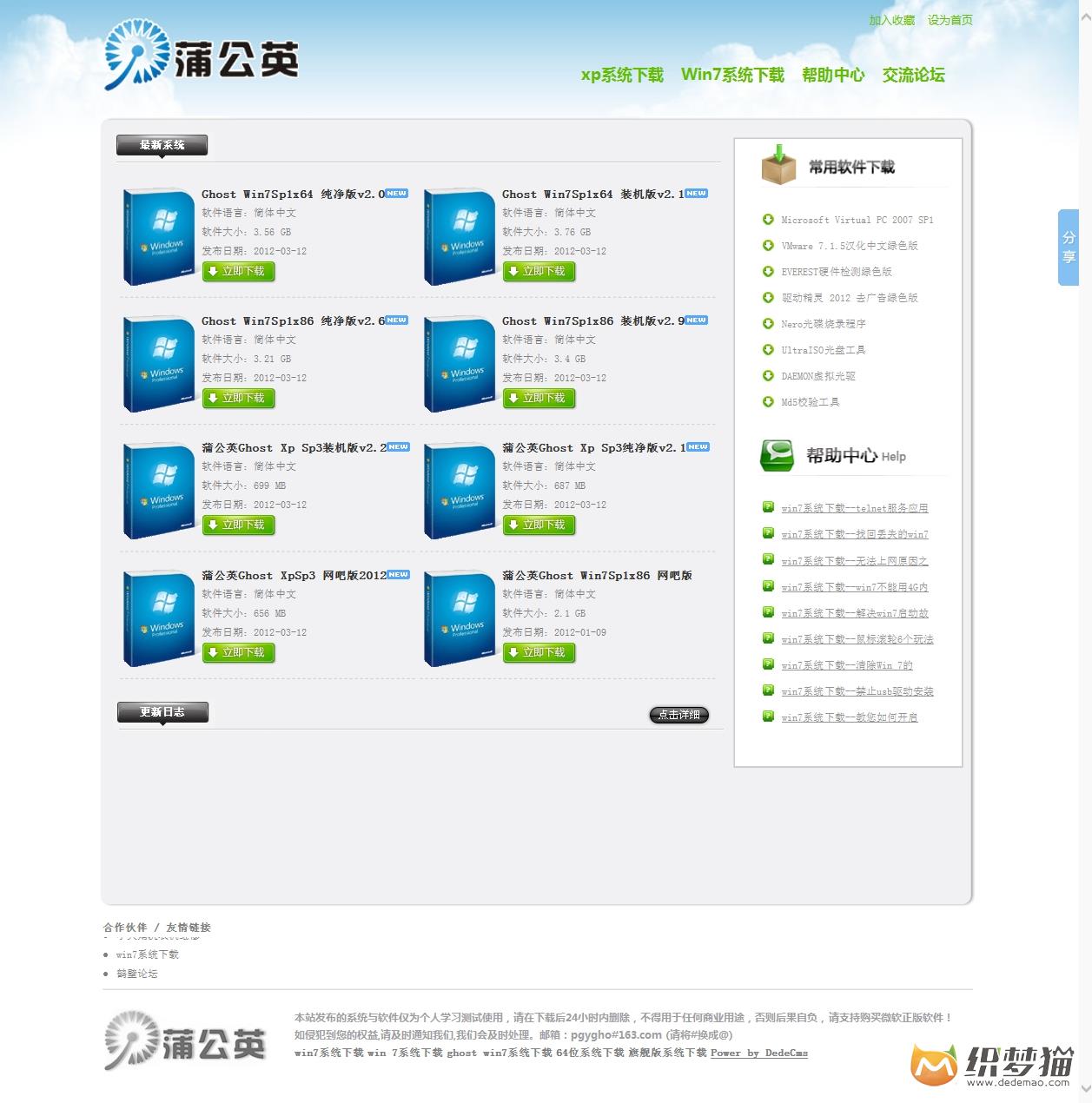
Task: Click Power by DedeCms footer link
Action: tap(759, 1053)
